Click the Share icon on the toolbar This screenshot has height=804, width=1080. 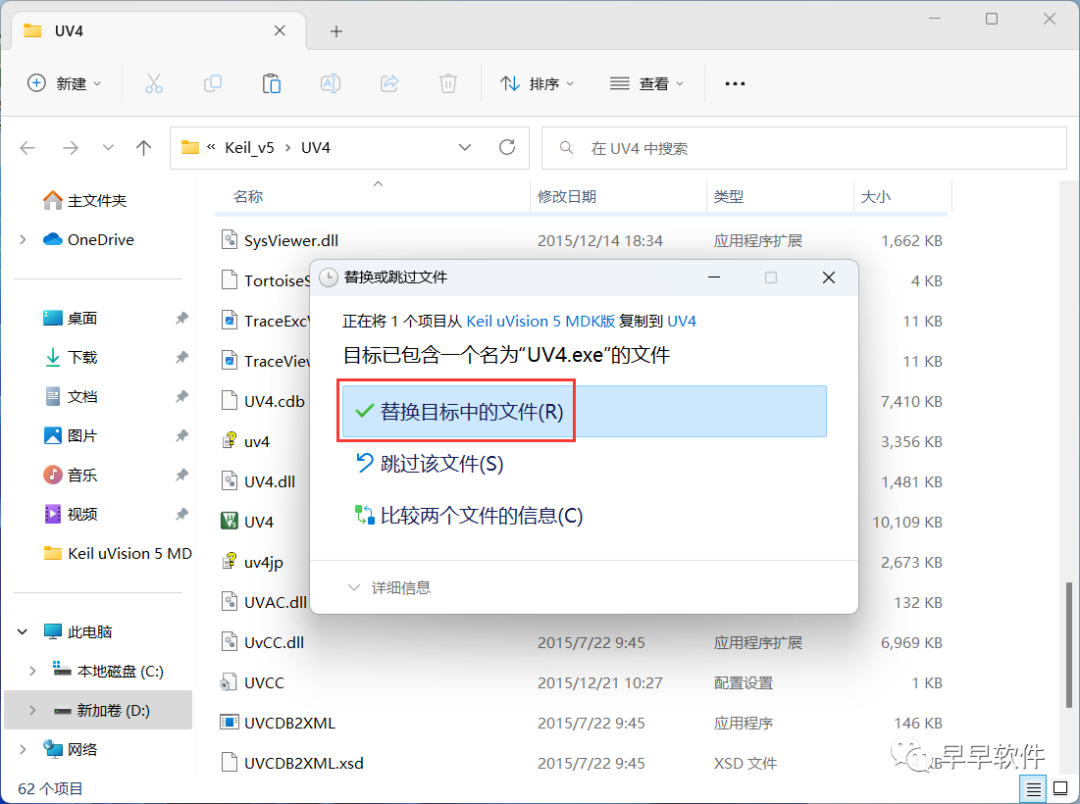click(x=389, y=83)
